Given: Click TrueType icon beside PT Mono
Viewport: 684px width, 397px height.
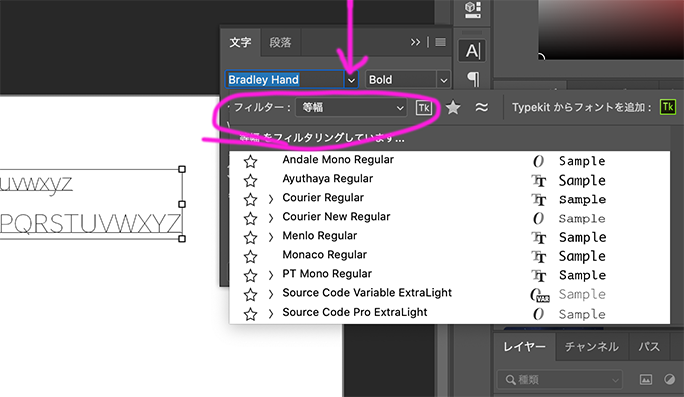Looking at the screenshot, I should (x=539, y=275).
